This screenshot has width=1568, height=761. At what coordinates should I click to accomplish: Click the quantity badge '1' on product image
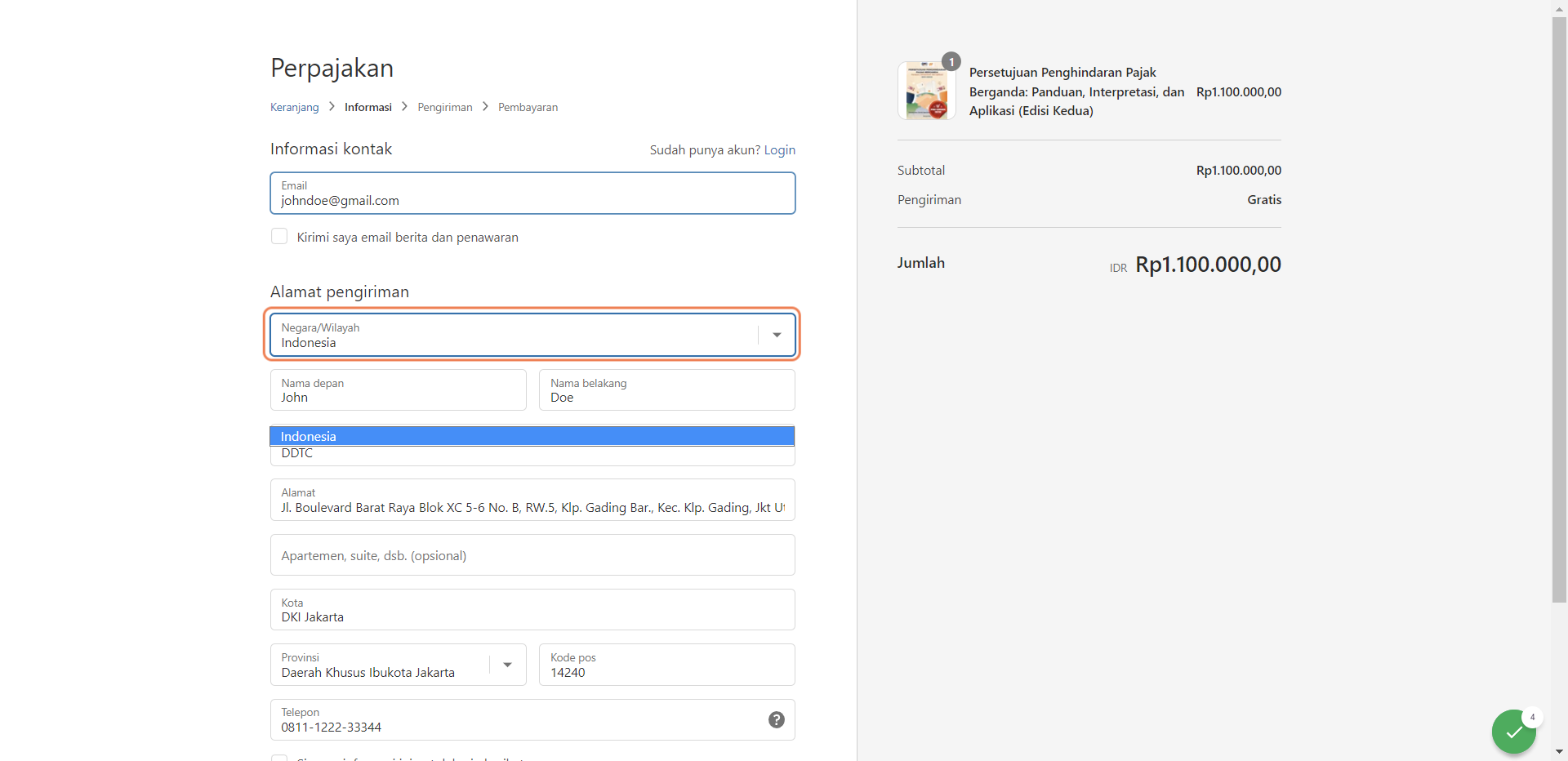(951, 62)
